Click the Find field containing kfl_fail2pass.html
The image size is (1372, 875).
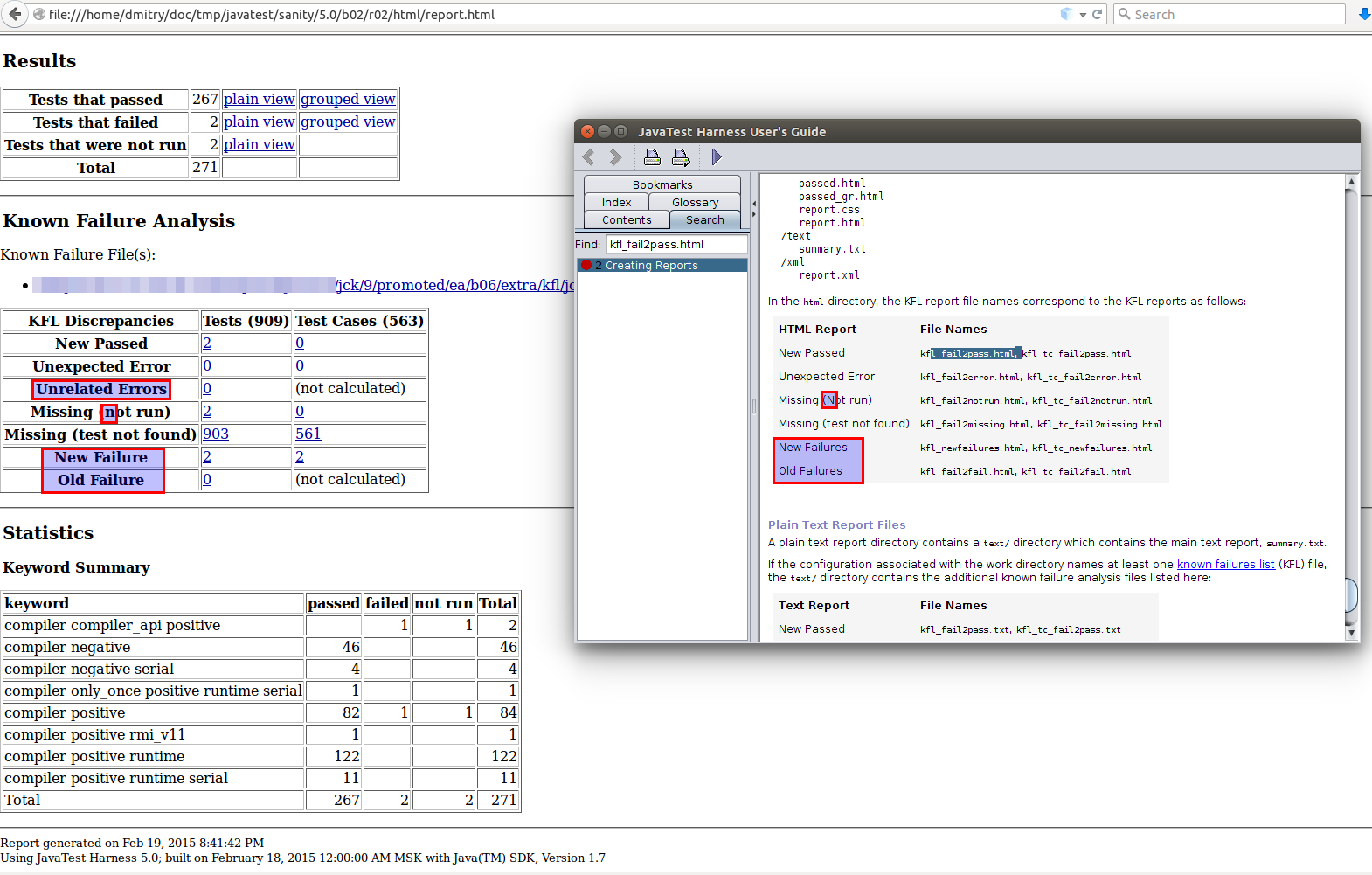[x=676, y=245]
